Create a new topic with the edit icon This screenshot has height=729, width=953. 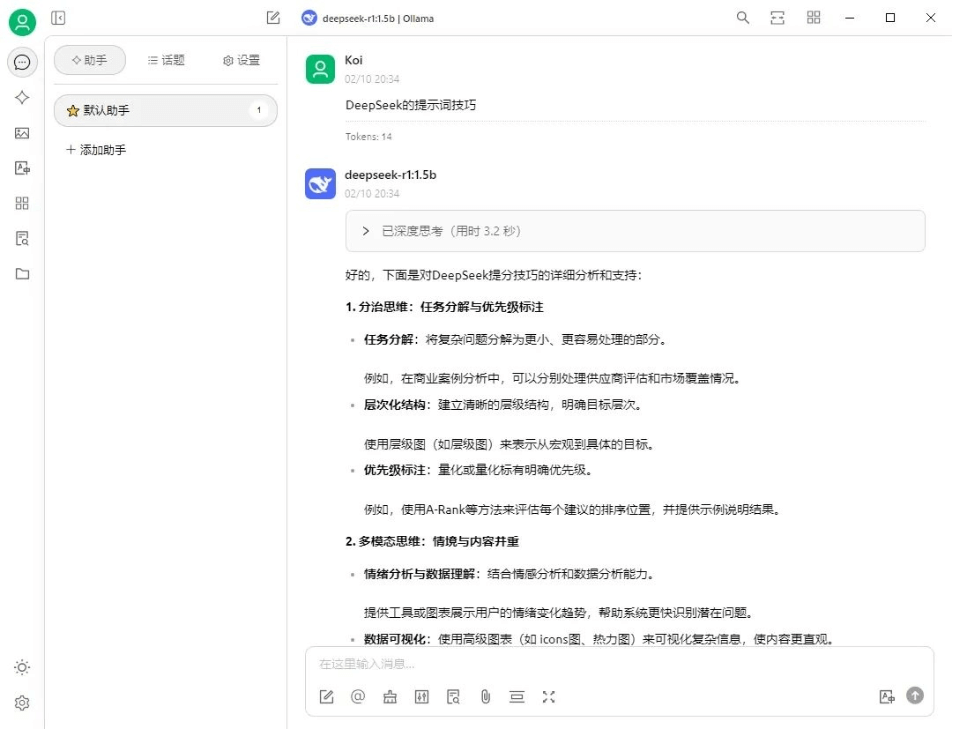[274, 18]
